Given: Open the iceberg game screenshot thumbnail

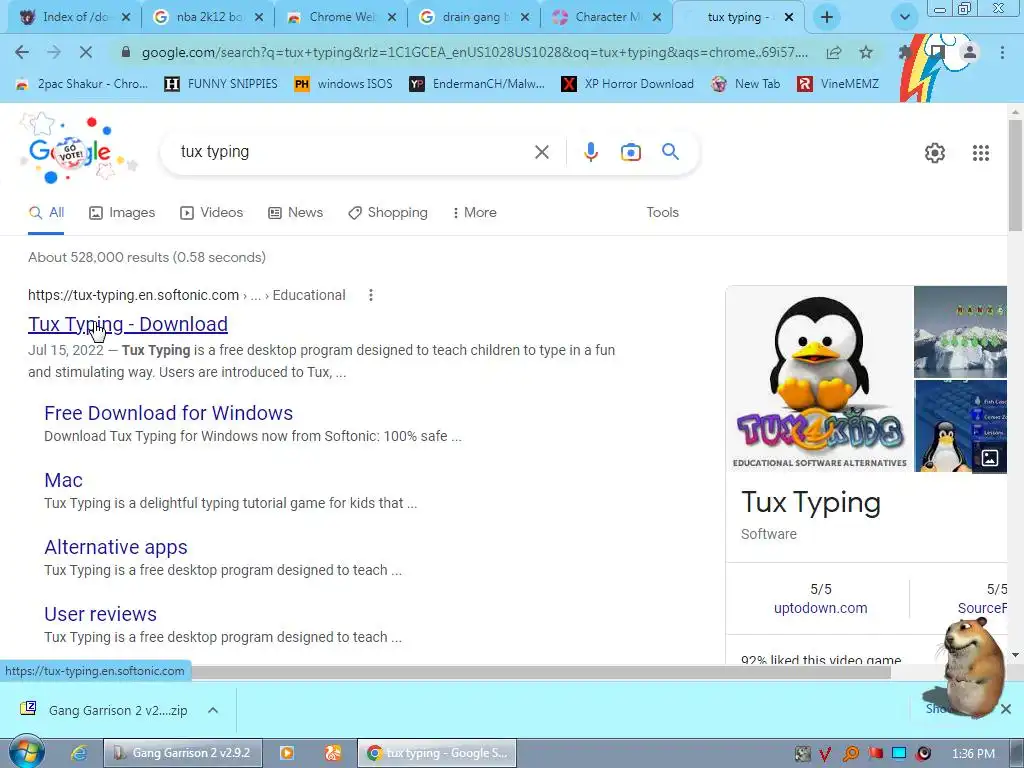Looking at the screenshot, I should (x=960, y=332).
